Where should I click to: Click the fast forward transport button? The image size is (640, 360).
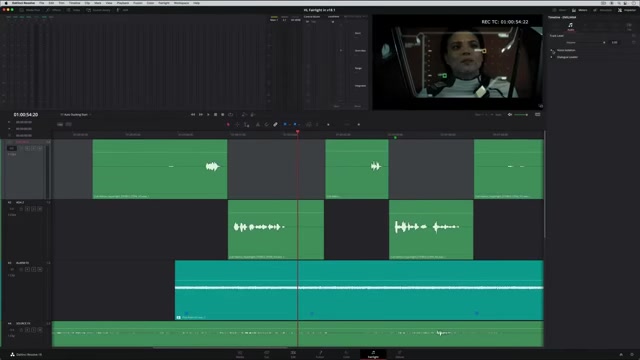[200, 115]
